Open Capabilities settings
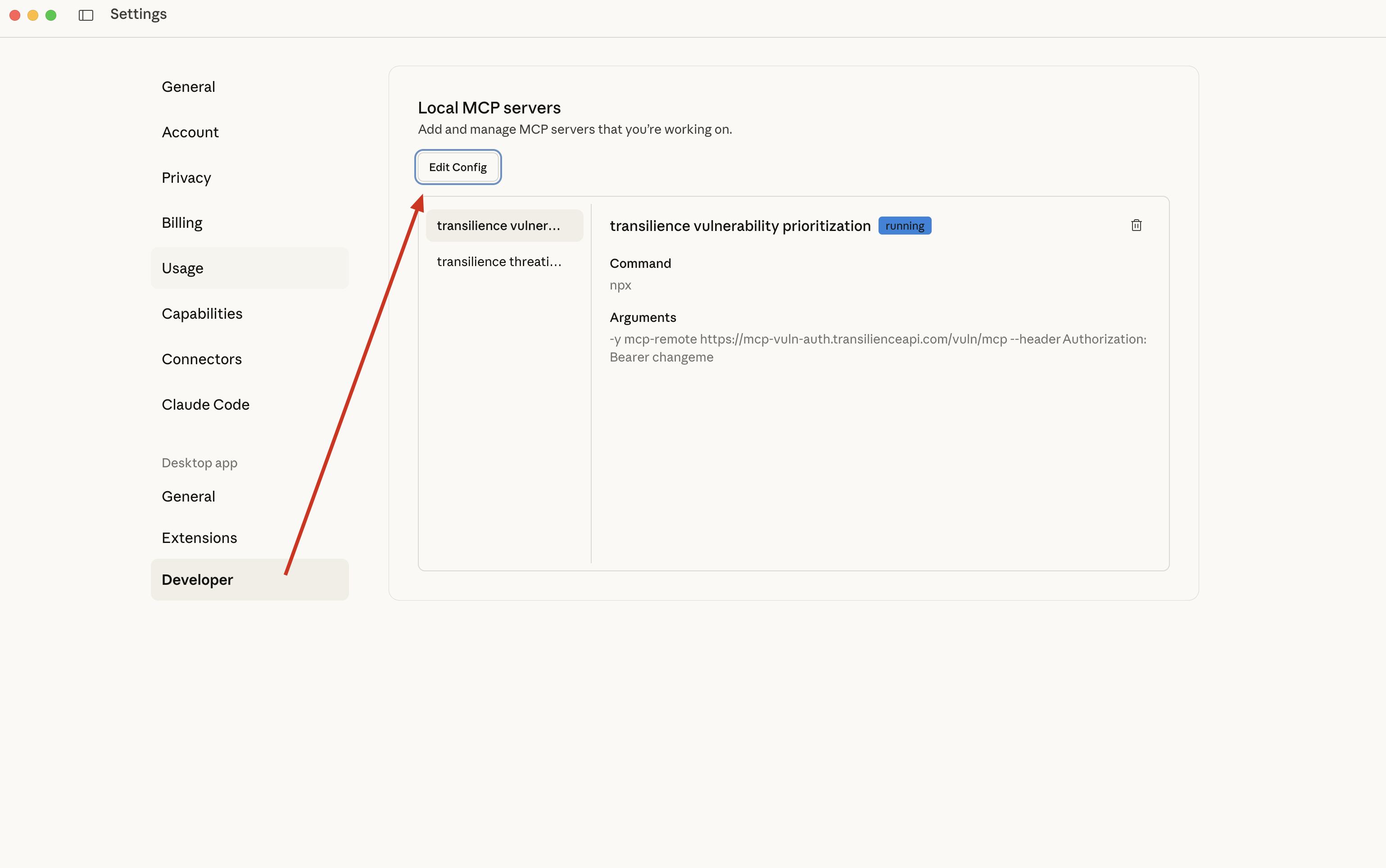The image size is (1386, 868). [202, 313]
